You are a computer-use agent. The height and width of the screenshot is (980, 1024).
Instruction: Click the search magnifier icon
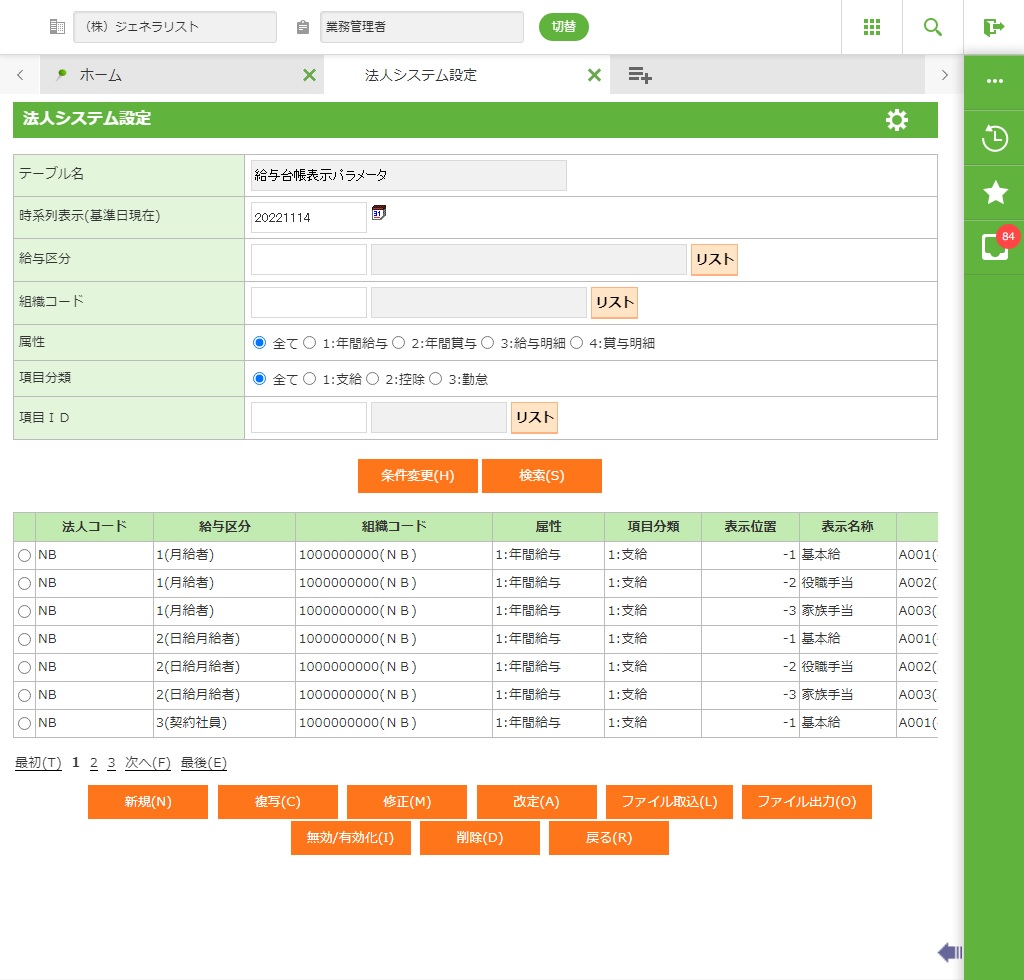tap(933, 27)
